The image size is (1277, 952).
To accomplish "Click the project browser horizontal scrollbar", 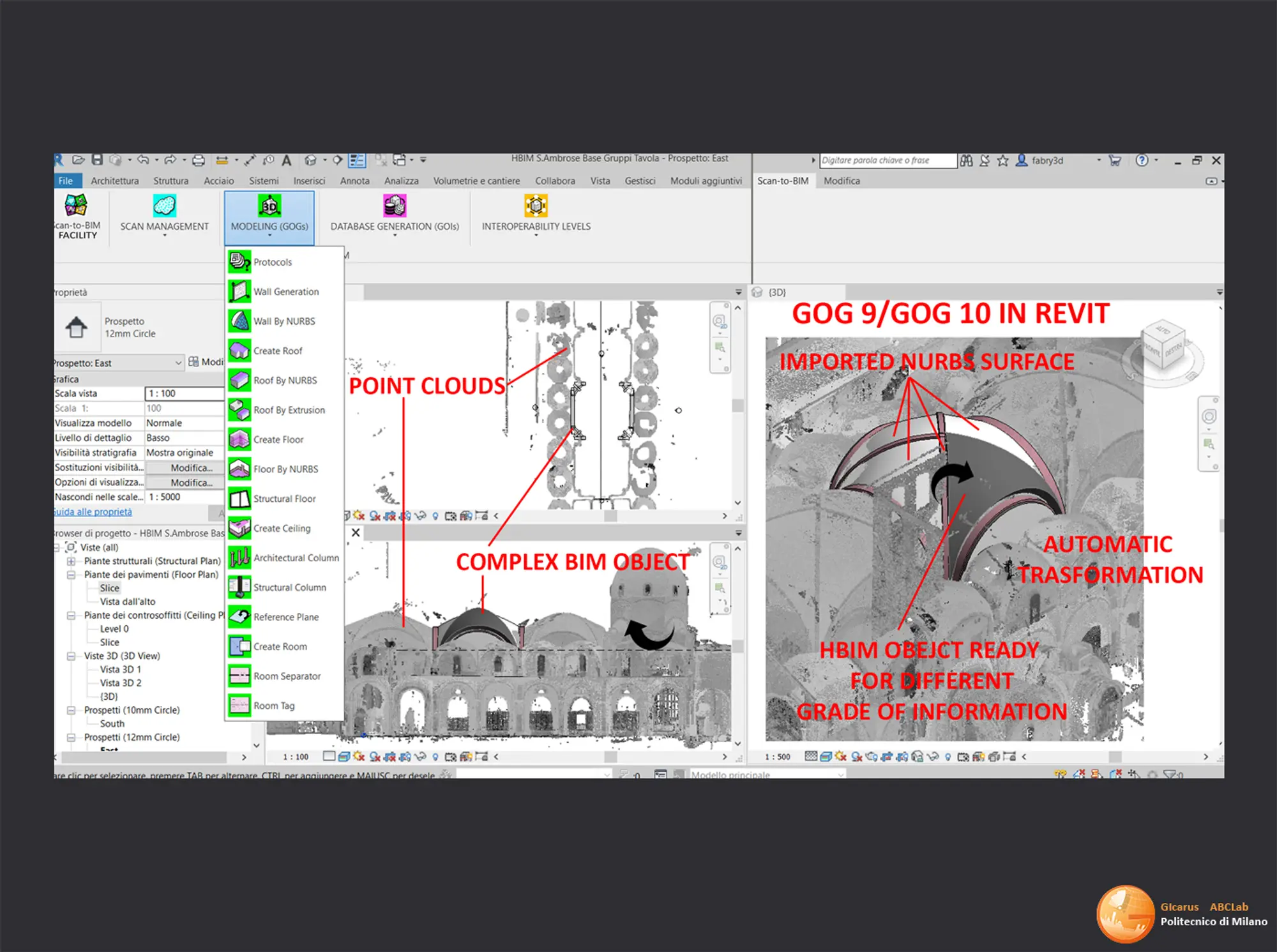I will coord(144,757).
